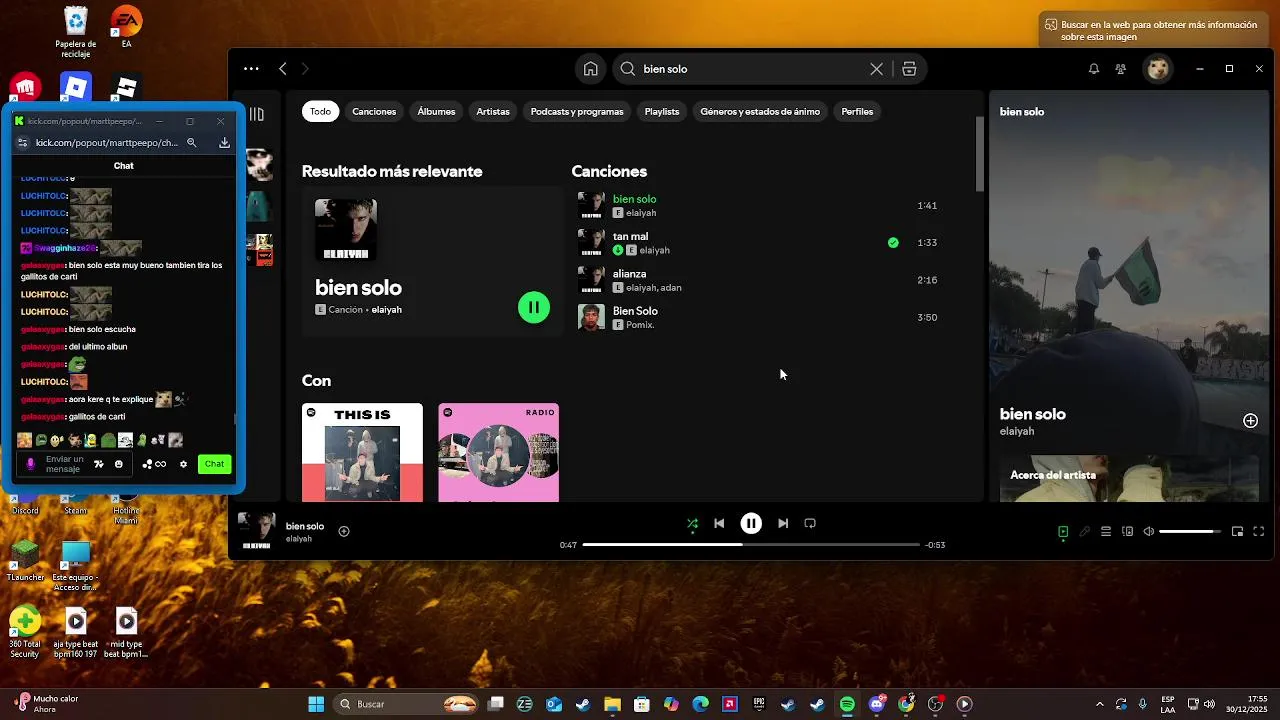Image resolution: width=1280 pixels, height=720 pixels.
Task: Open the emoji picker in Kick chat
Action: point(119,464)
